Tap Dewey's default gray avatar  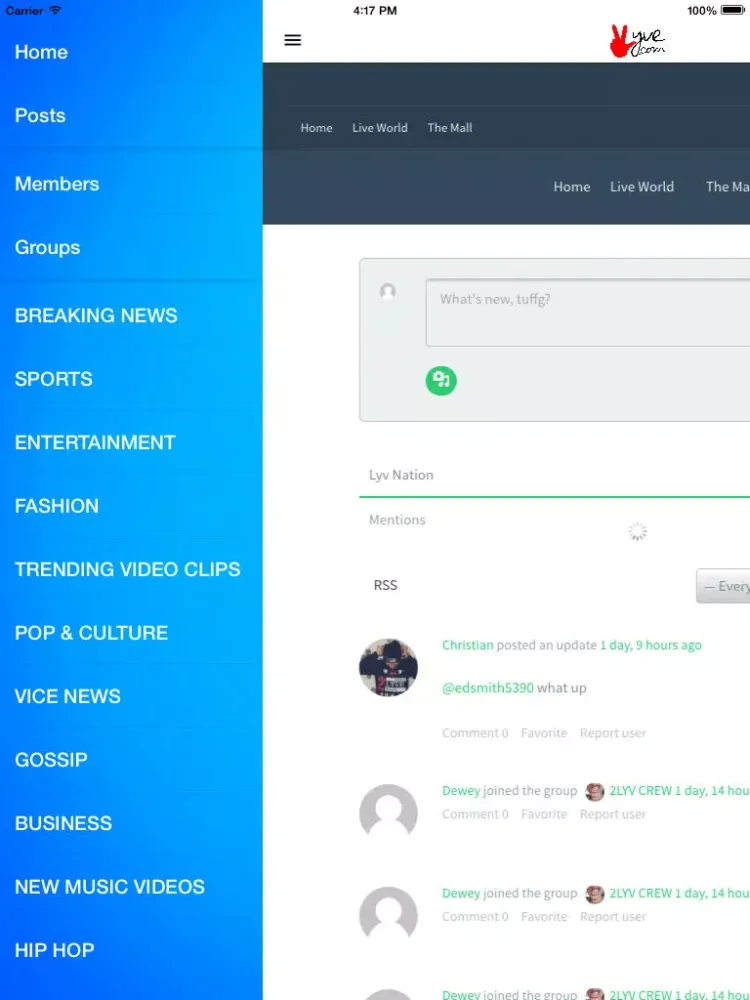[388, 813]
